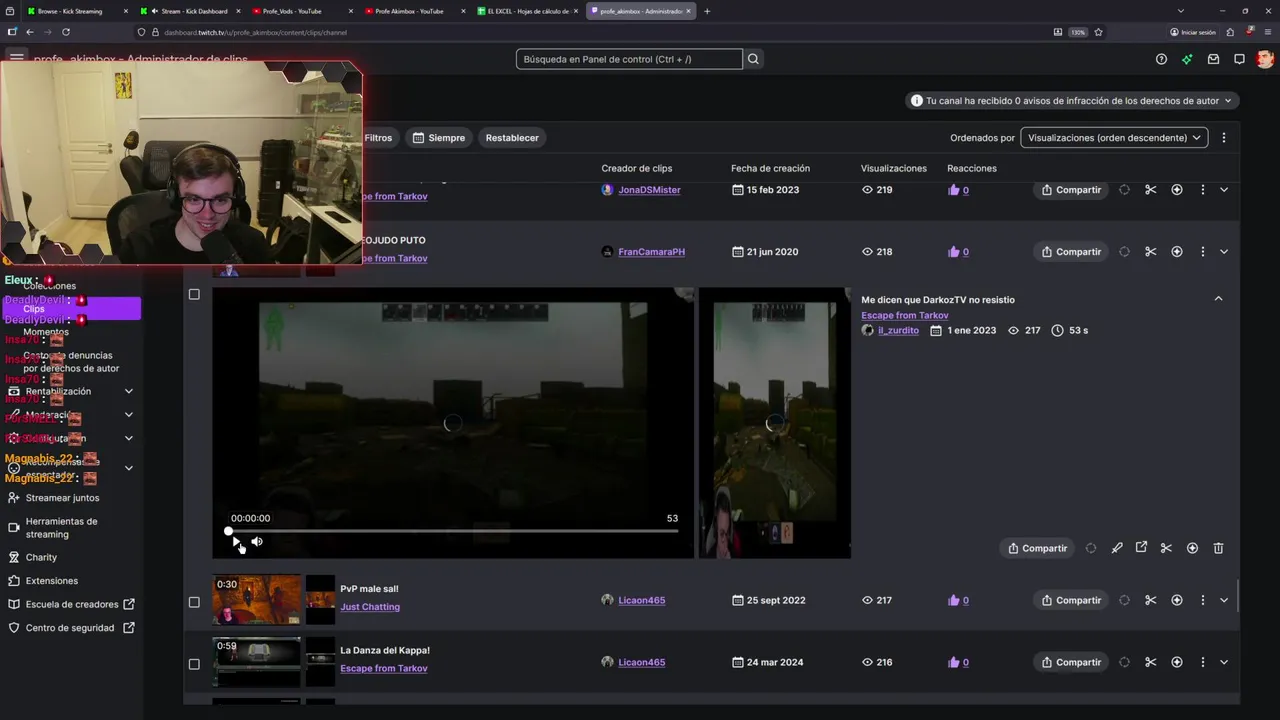Open Streamear juntos in sidebar

pyautogui.click(x=62, y=498)
